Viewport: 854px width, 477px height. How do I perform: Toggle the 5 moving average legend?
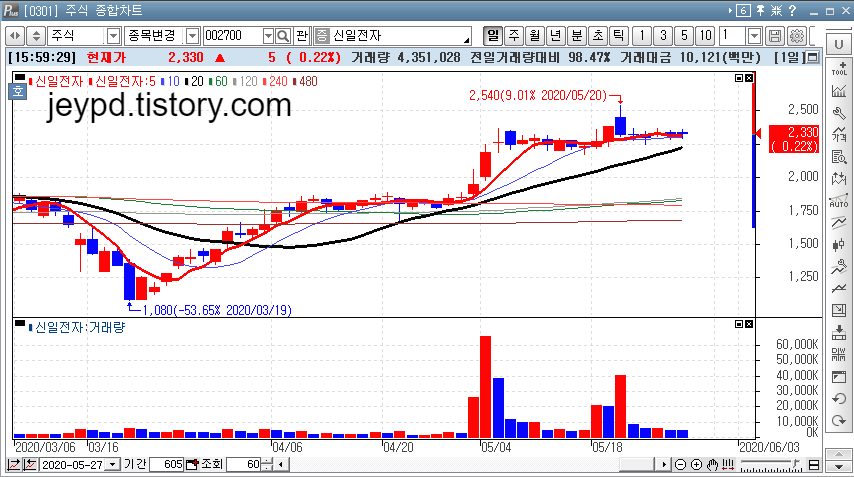123,82
